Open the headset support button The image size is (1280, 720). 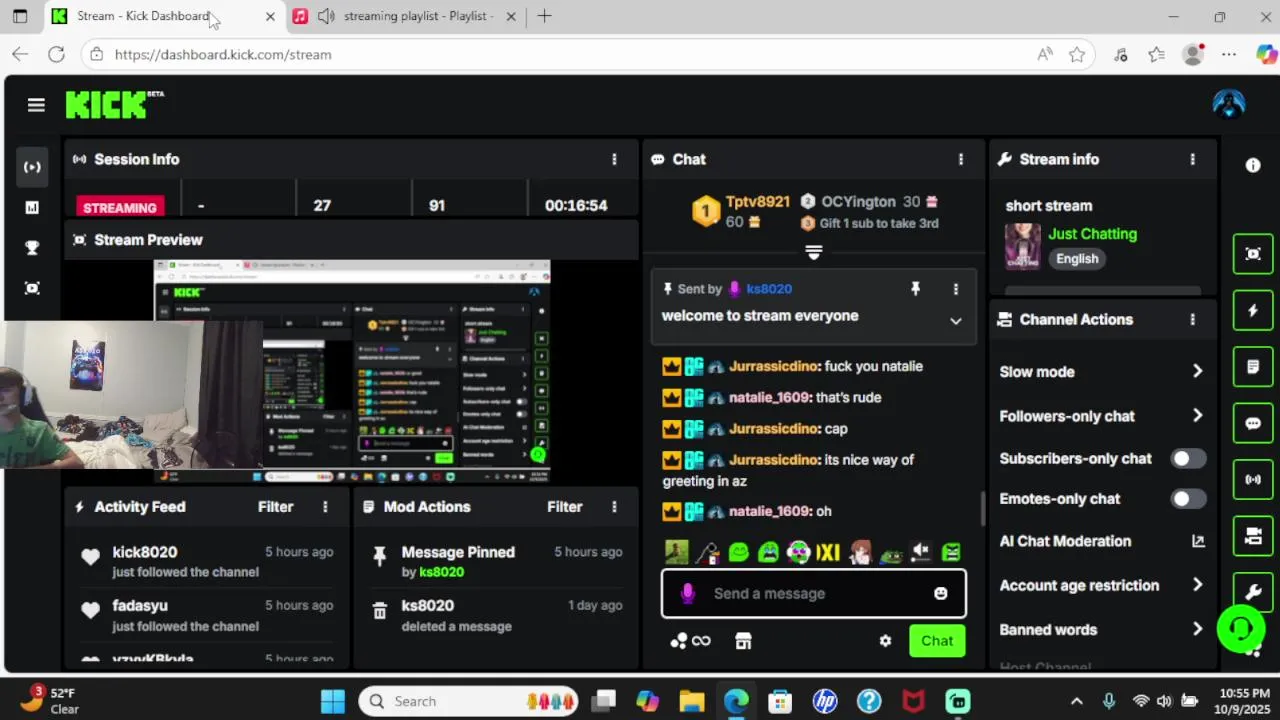(1241, 628)
